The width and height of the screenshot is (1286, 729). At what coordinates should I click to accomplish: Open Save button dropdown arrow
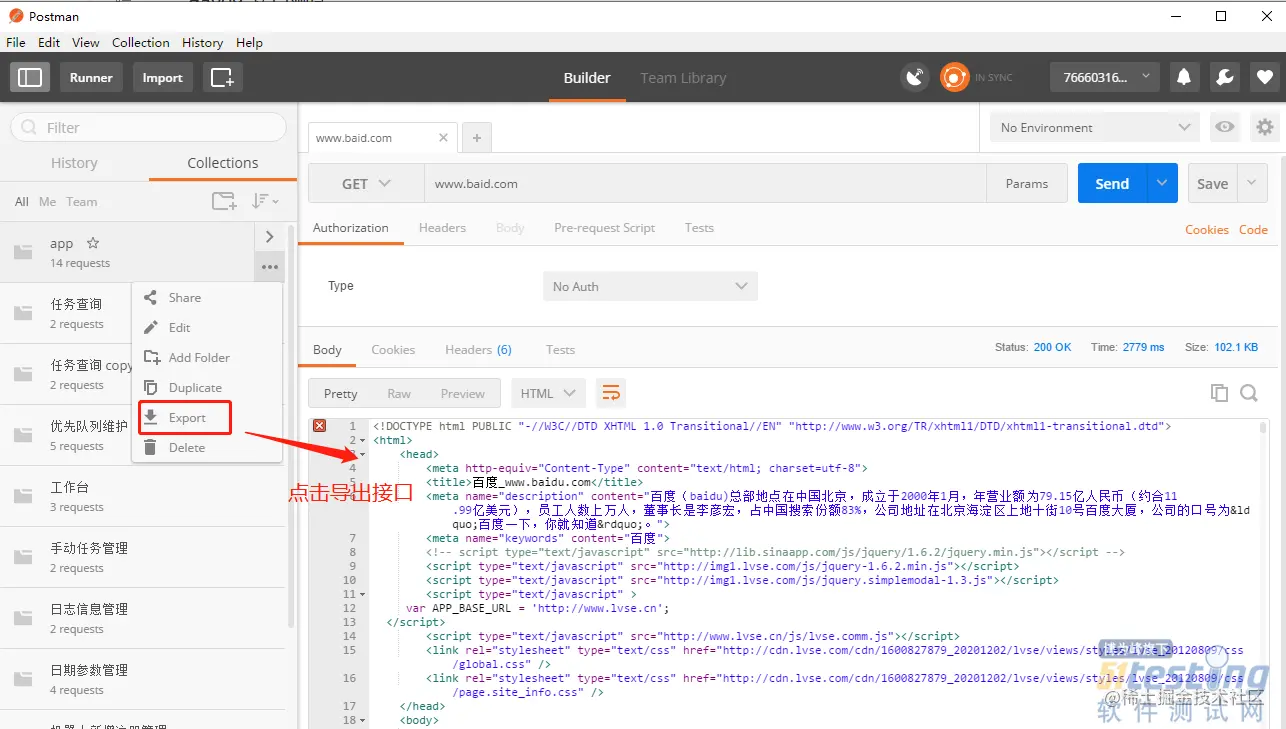tap(1253, 183)
